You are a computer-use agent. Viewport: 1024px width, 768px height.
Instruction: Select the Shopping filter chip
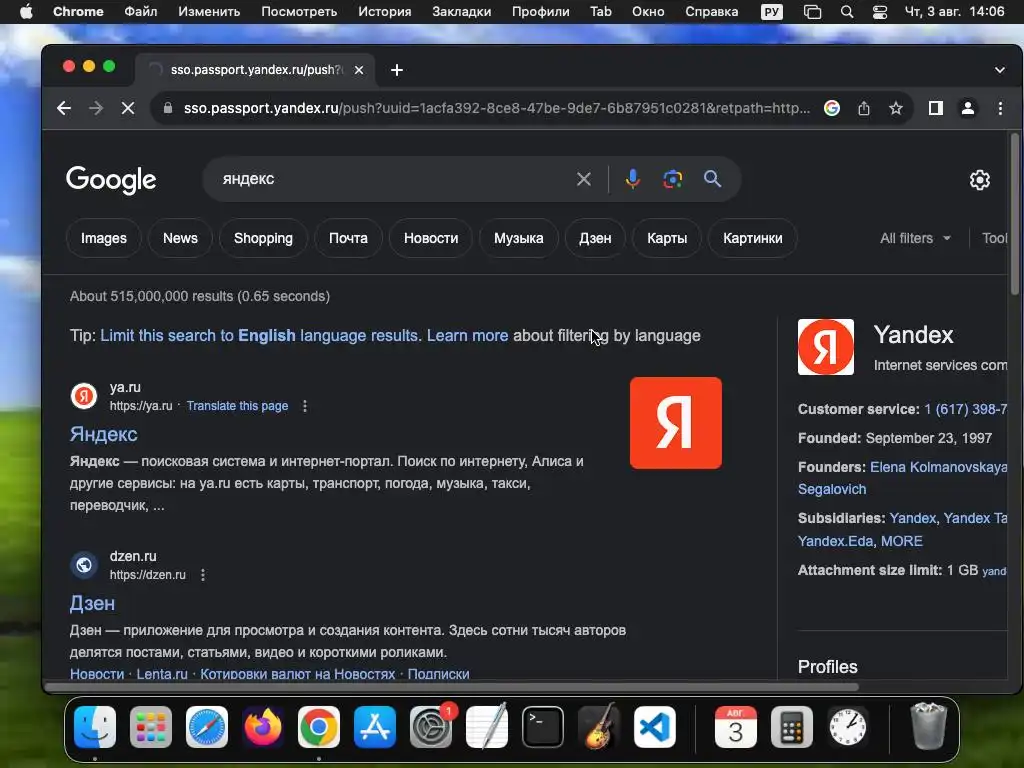[263, 238]
